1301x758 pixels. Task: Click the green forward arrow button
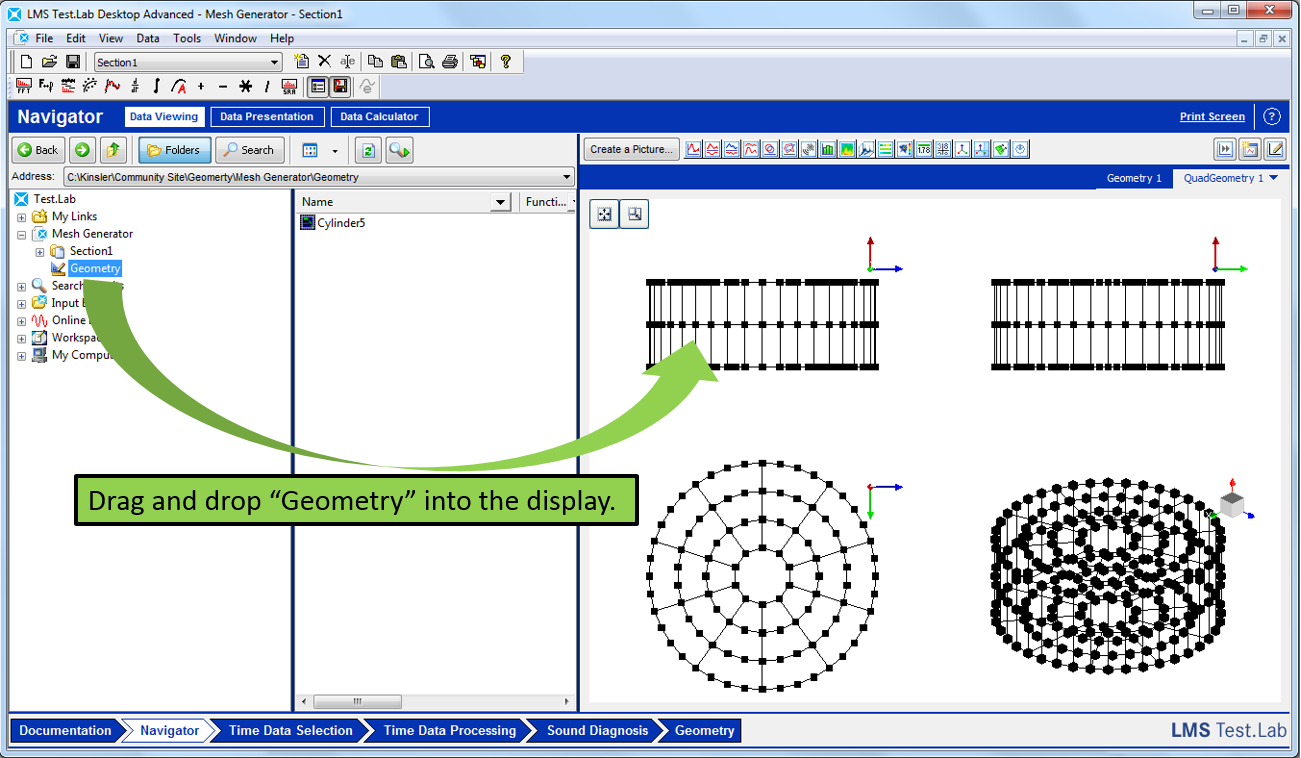pyautogui.click(x=83, y=150)
